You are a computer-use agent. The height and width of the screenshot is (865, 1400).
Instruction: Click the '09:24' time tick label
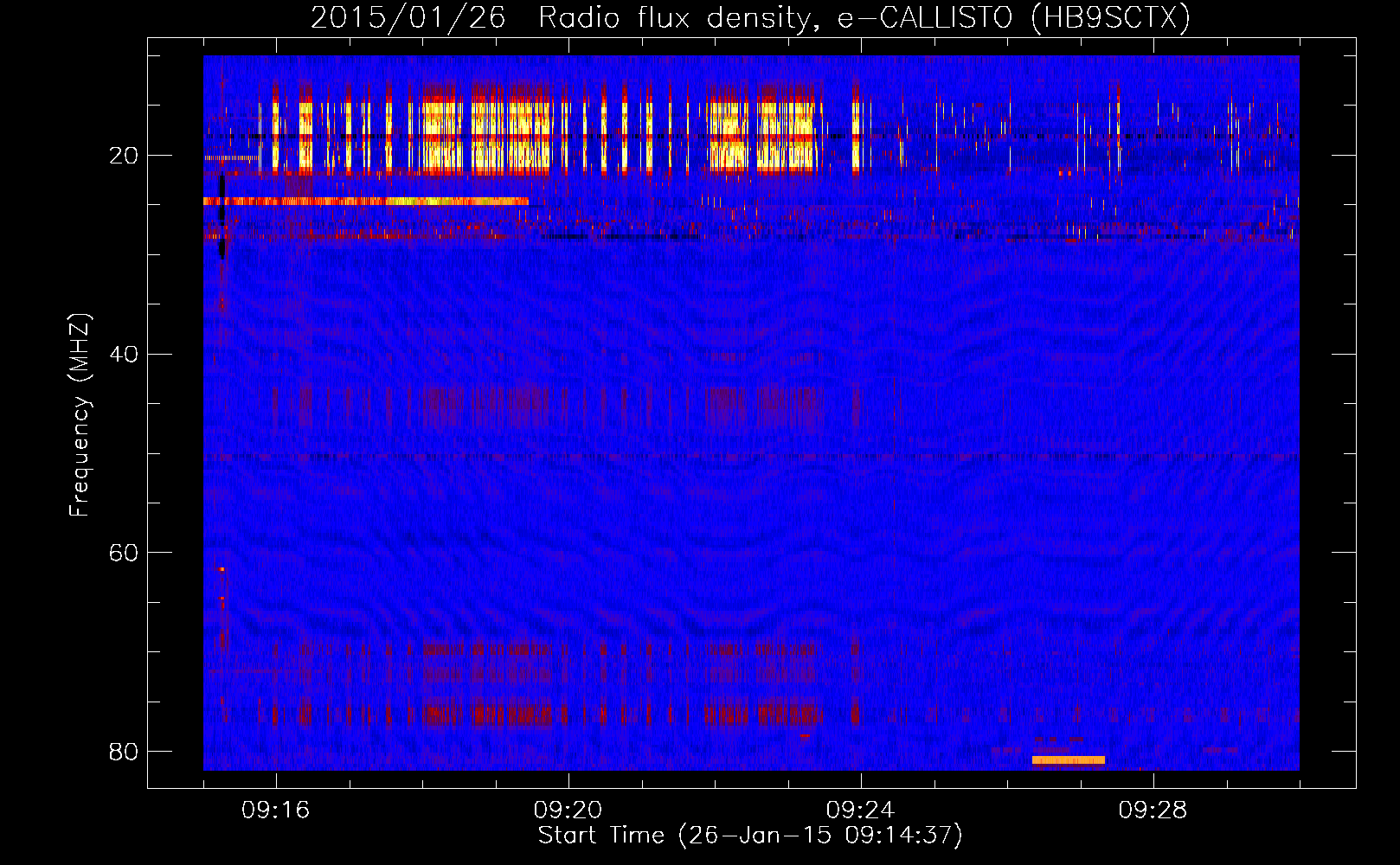point(860,811)
